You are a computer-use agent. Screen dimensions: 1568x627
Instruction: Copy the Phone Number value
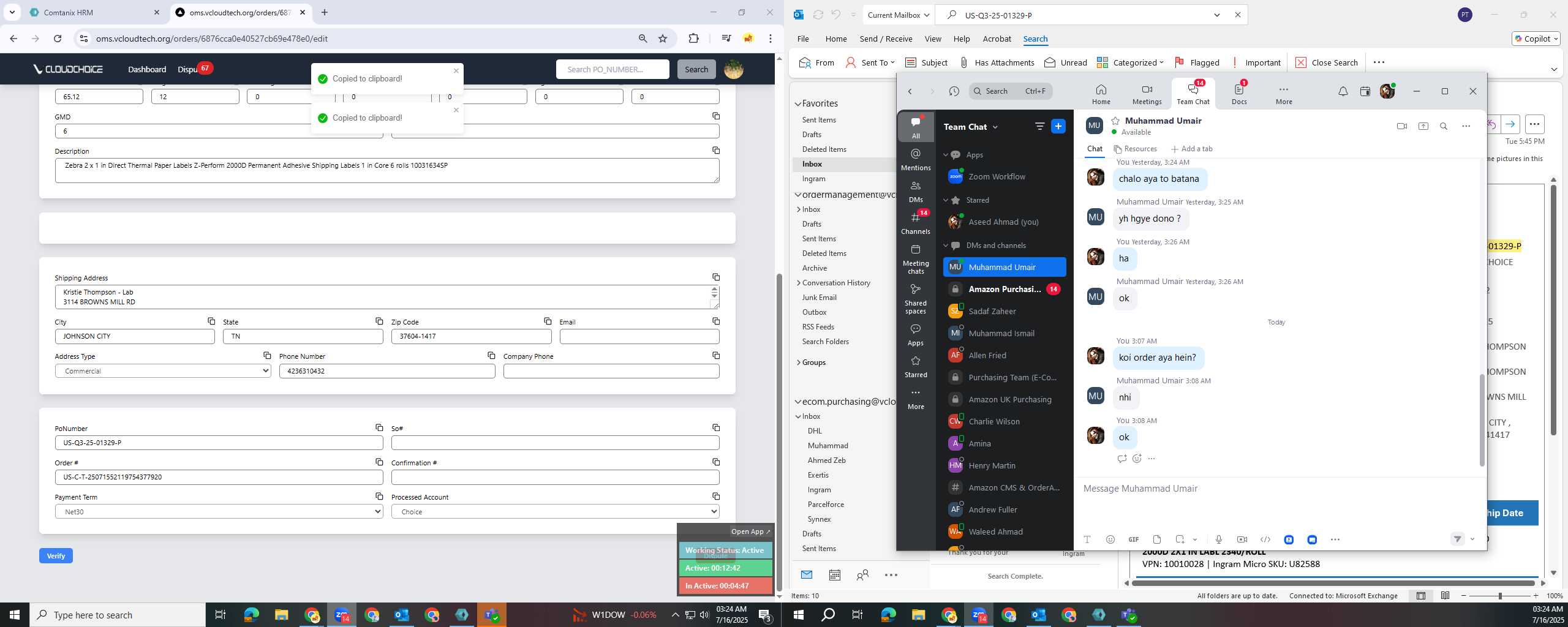pyautogui.click(x=491, y=355)
